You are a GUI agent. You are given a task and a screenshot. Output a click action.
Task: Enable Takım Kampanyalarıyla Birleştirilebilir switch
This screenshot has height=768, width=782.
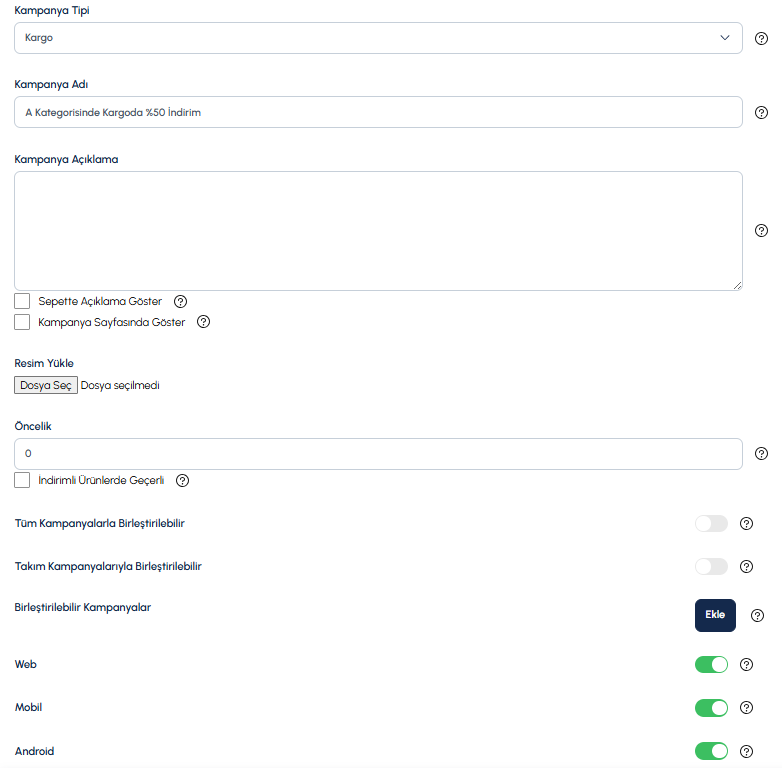711,567
